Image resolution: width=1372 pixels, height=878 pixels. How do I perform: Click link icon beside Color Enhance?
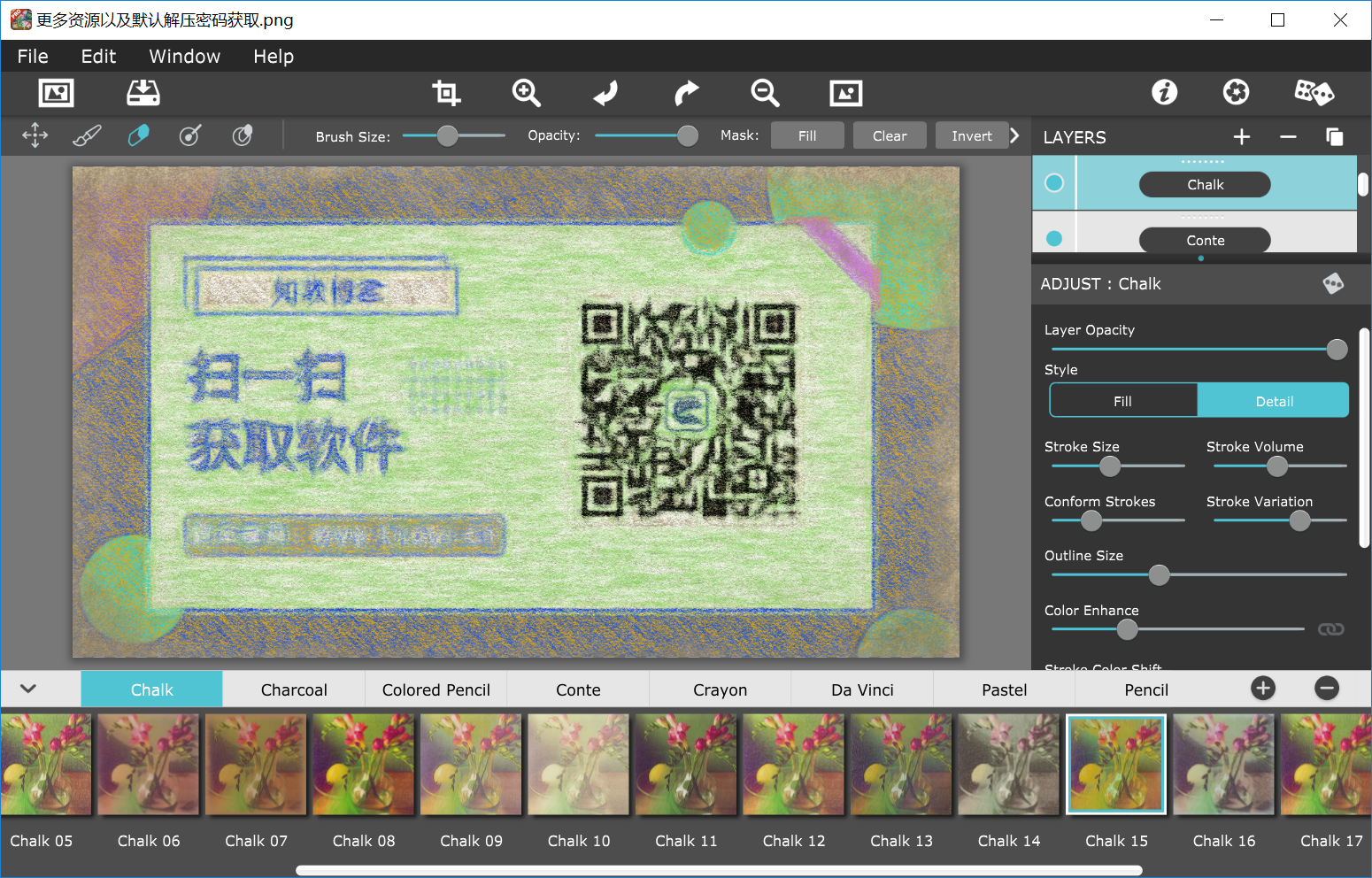pos(1331,629)
